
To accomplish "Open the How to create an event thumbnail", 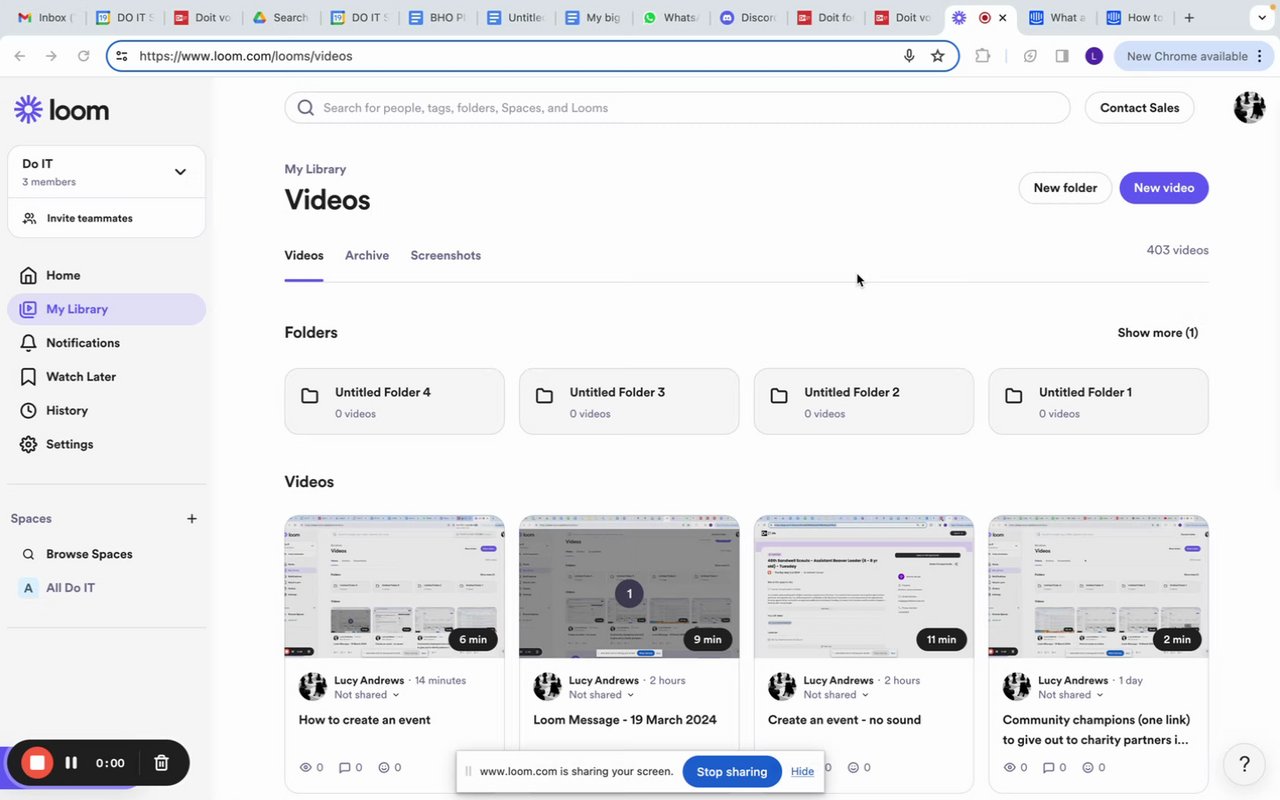I will click(394, 587).
